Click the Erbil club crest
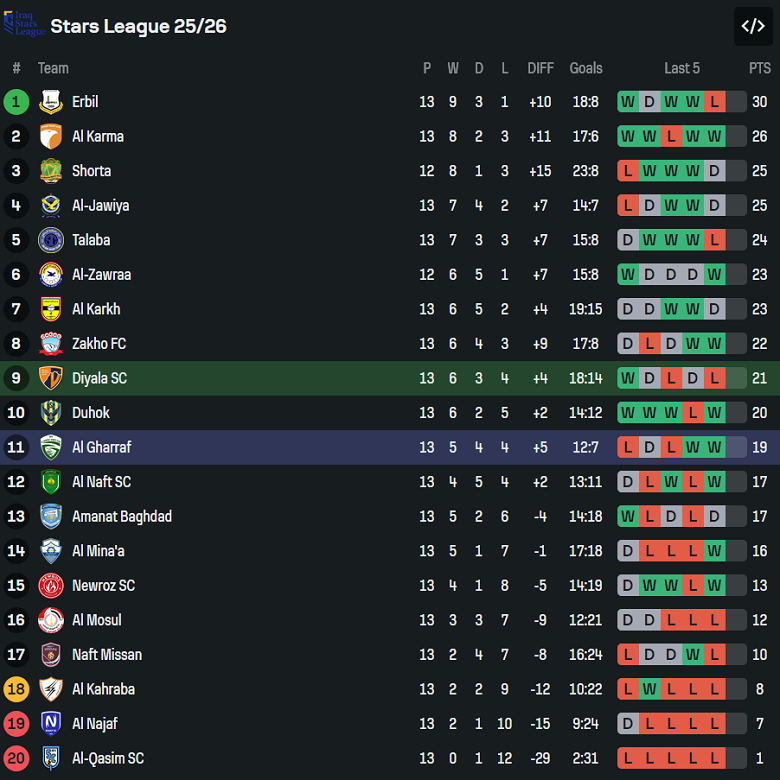The width and height of the screenshot is (780, 780). coord(51,102)
